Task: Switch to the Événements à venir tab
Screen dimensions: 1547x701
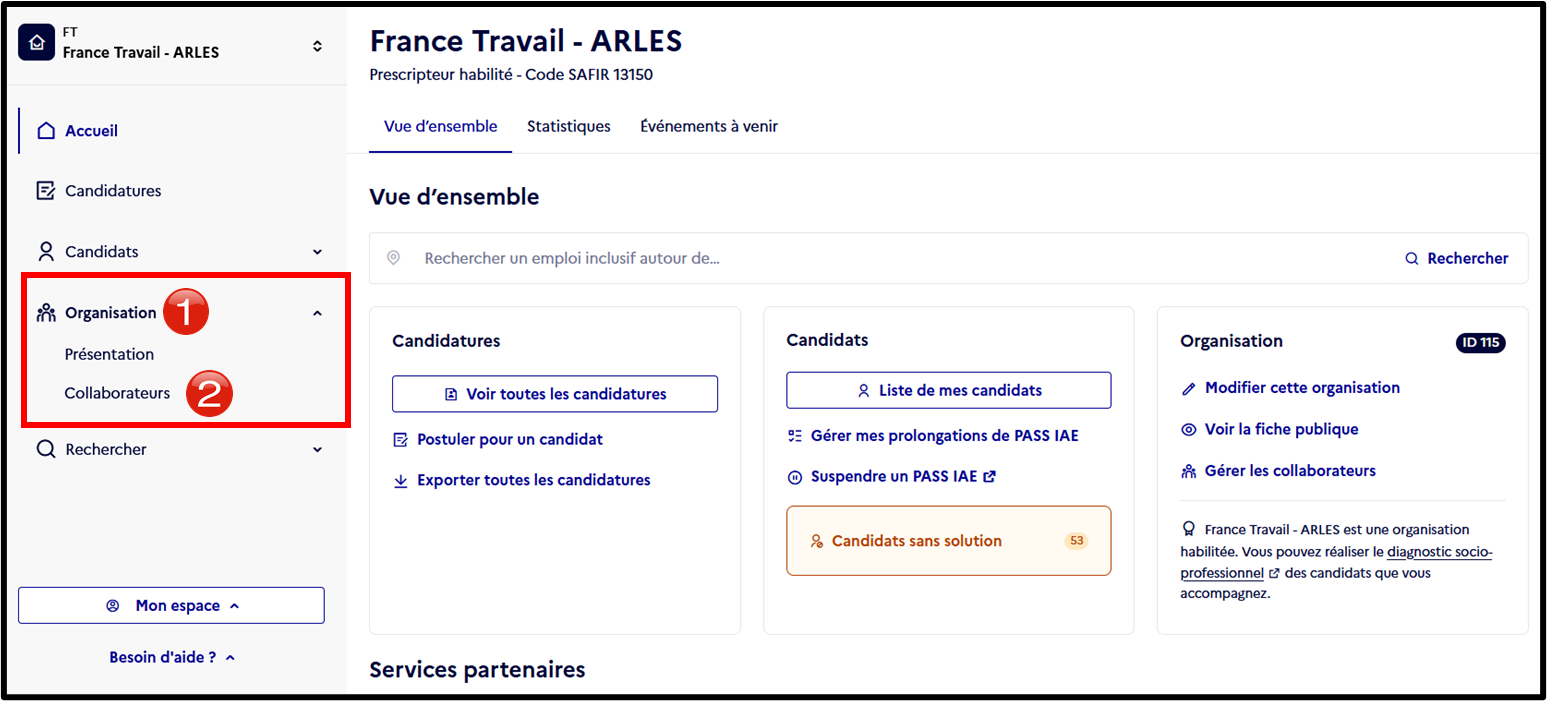Action: coord(709,127)
